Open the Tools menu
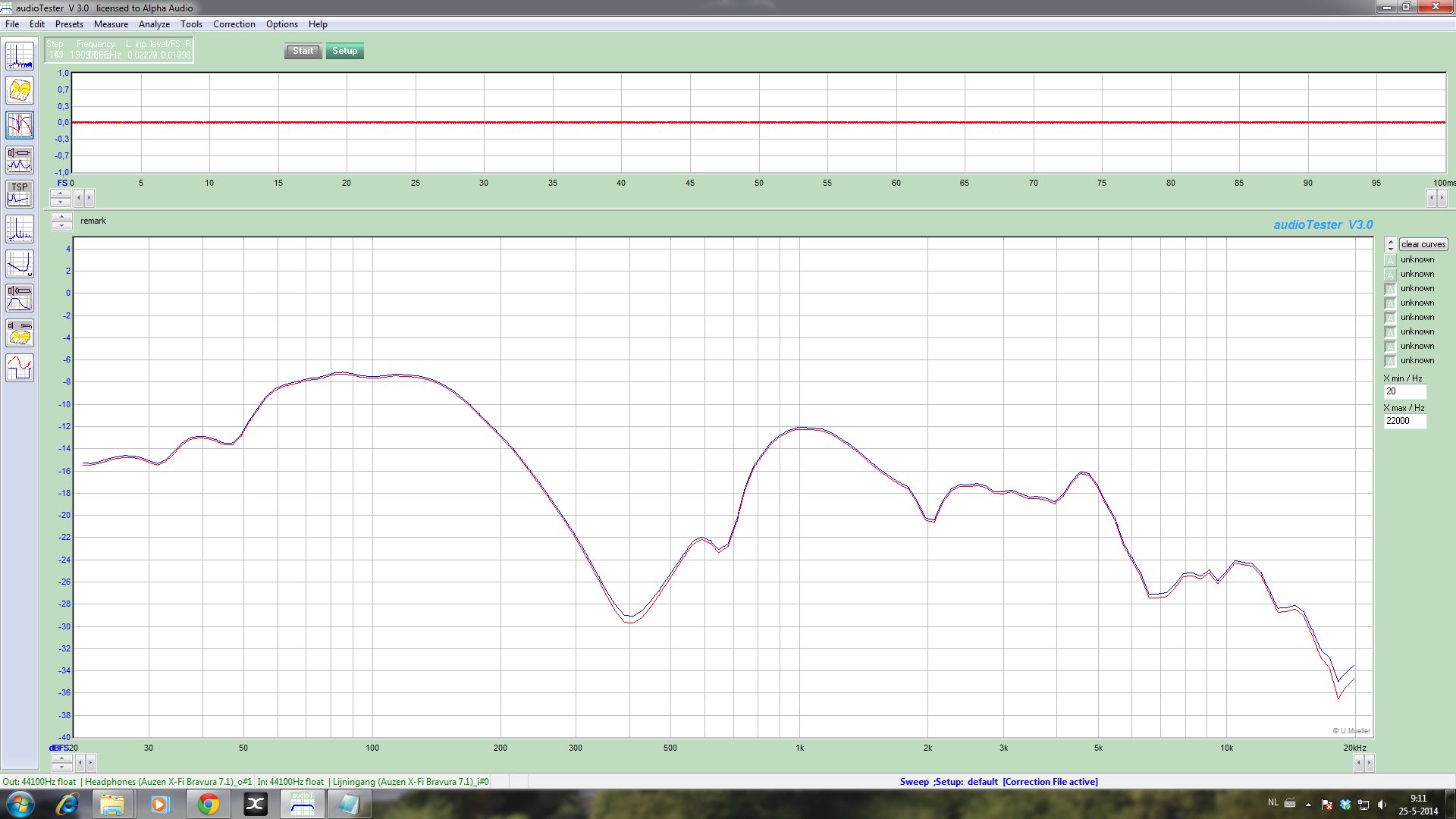The width and height of the screenshot is (1456, 819). 191,24
